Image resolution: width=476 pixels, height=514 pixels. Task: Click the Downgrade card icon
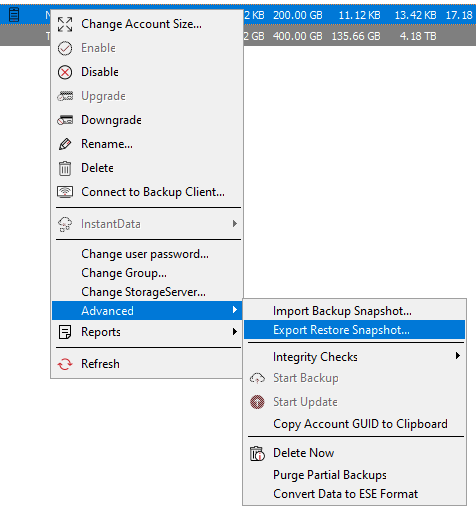(65, 120)
